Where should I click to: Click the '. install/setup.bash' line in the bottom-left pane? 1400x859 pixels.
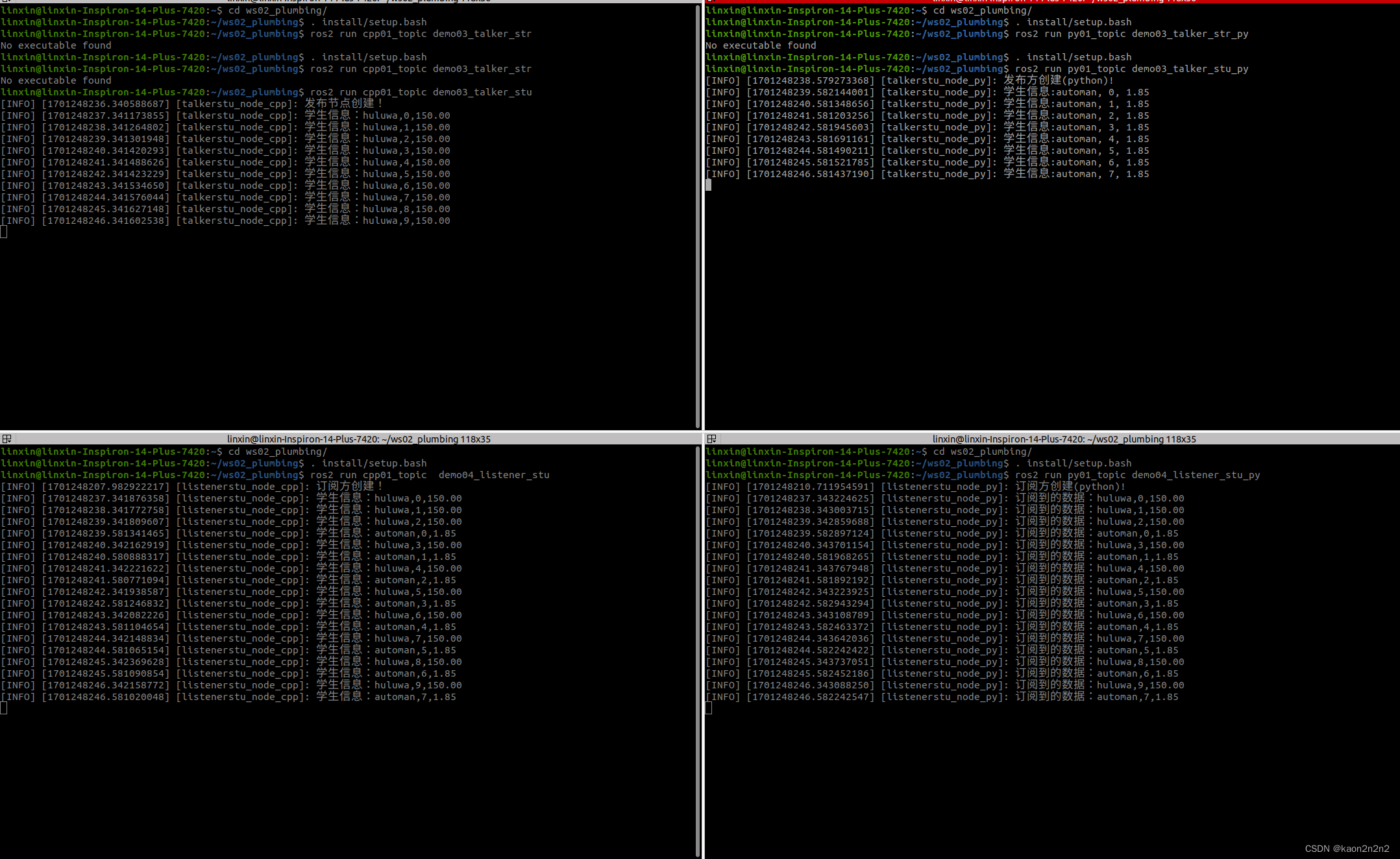pos(369,463)
